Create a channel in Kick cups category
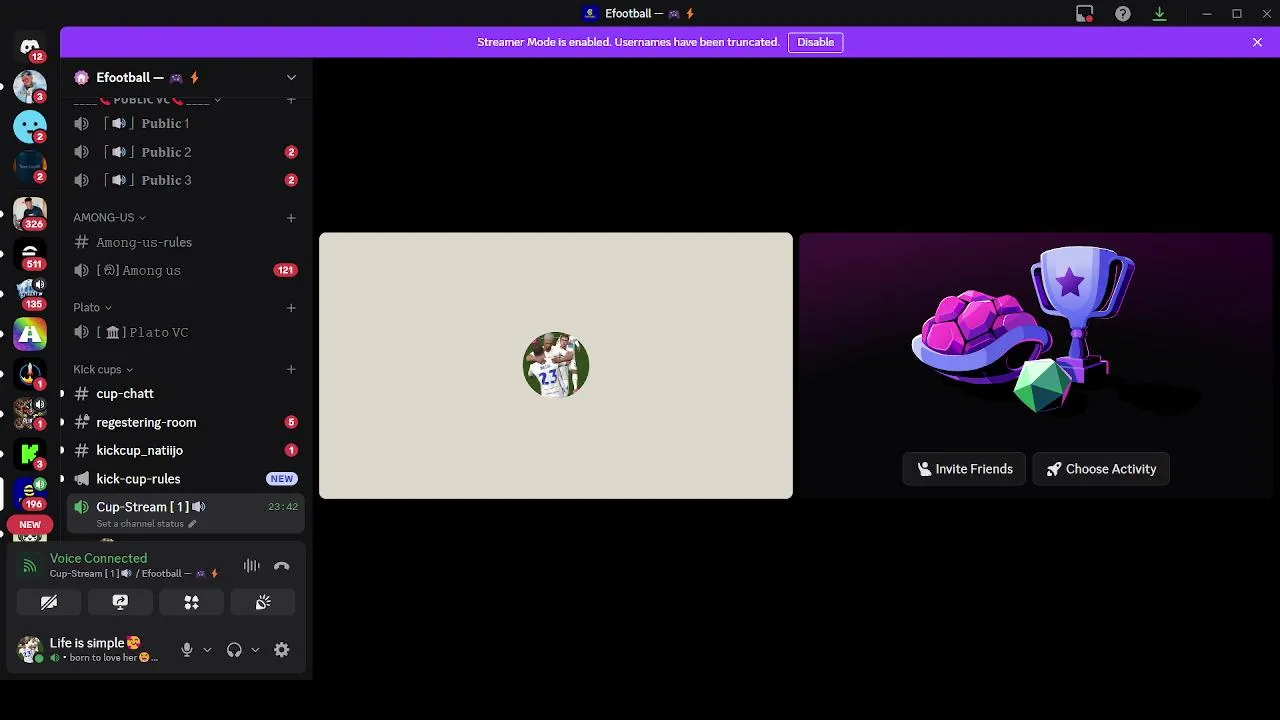 click(291, 369)
